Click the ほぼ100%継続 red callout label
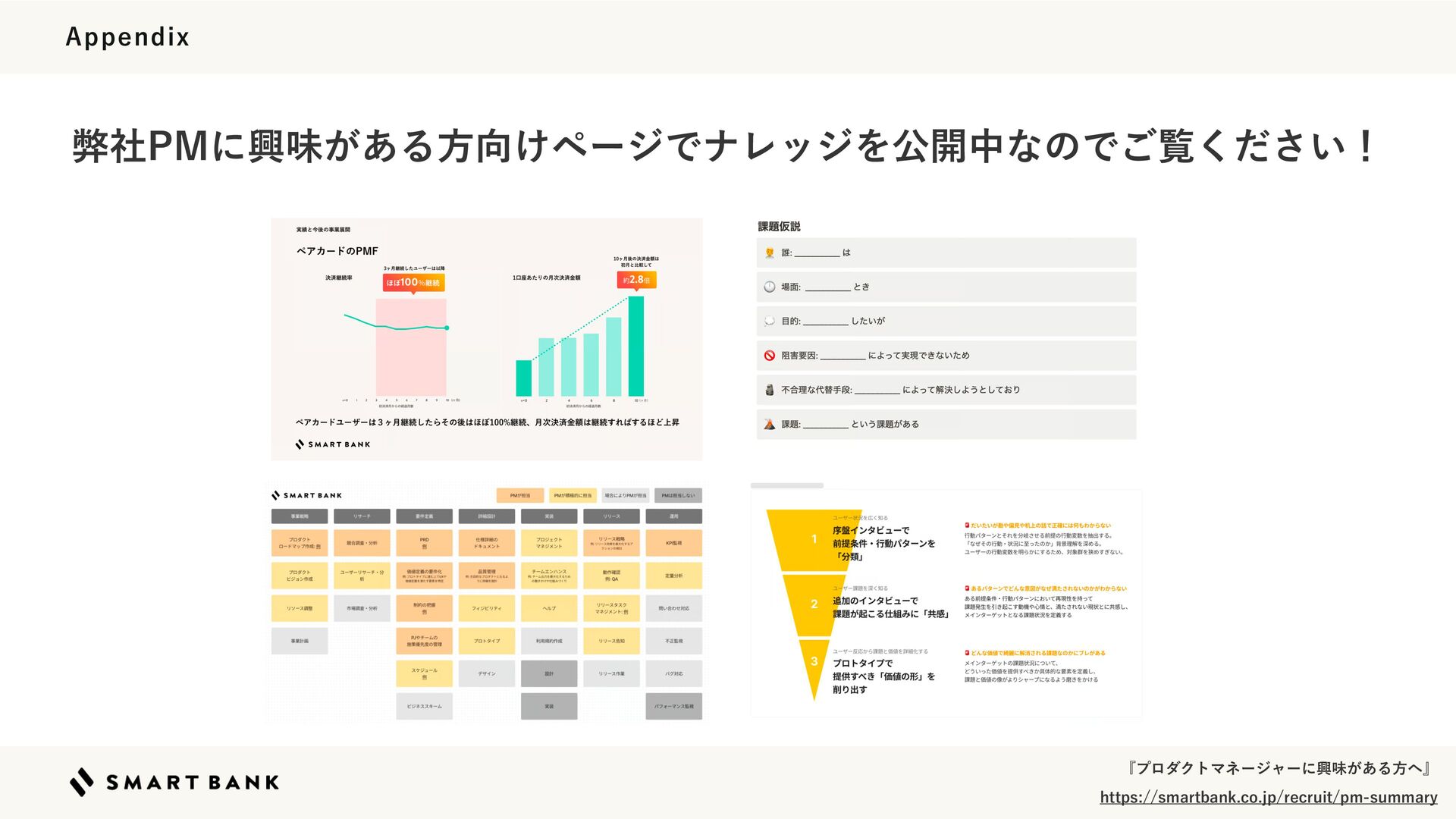 click(413, 283)
